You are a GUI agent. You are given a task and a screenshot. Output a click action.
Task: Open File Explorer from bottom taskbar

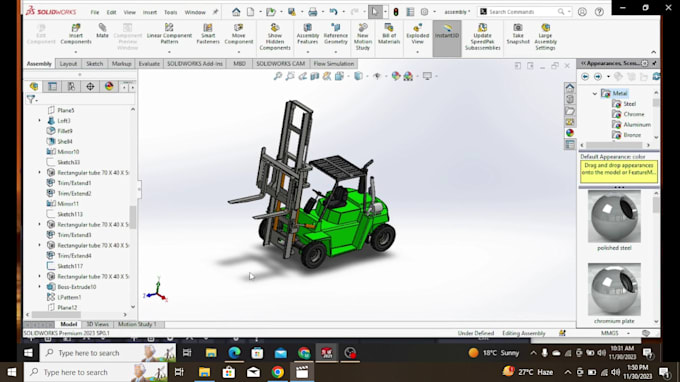(x=204, y=372)
